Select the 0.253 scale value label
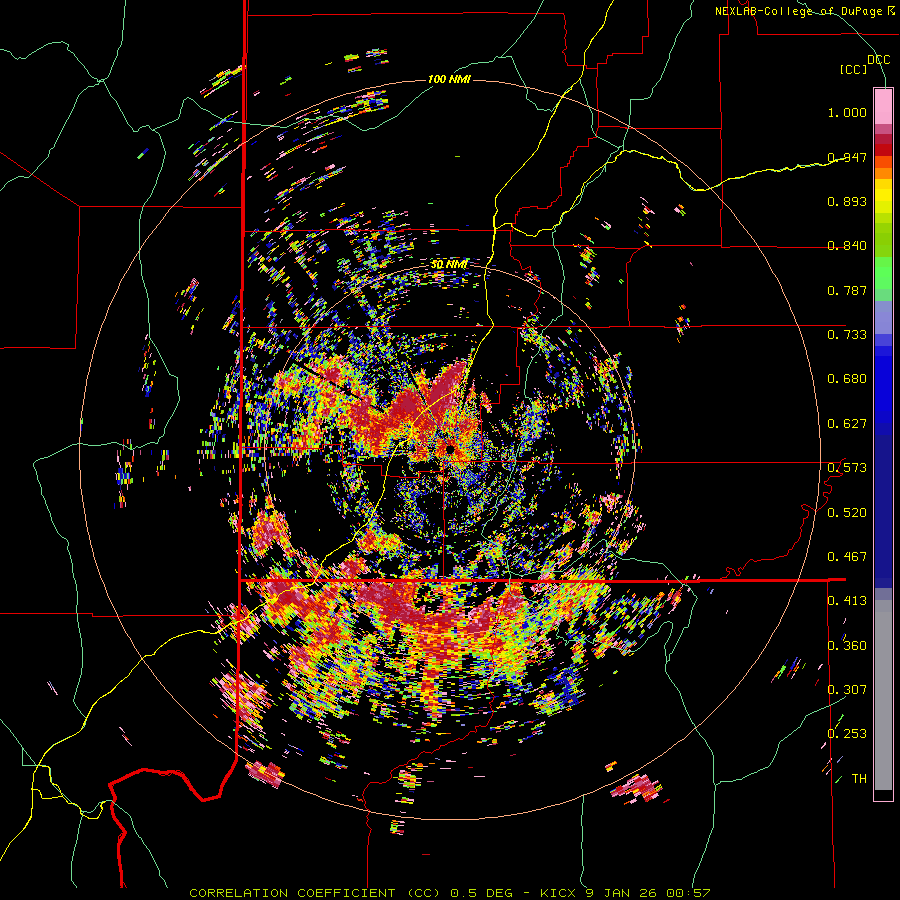The image size is (900, 900). coord(847,734)
